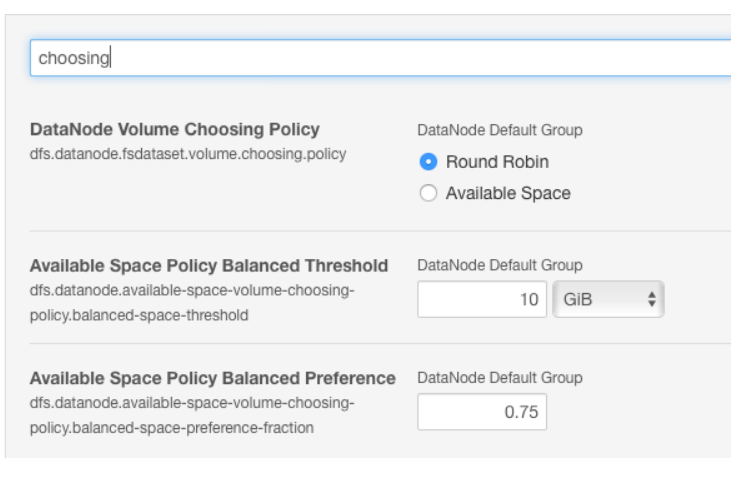Focus the search box containing 'choosing'

[380, 58]
